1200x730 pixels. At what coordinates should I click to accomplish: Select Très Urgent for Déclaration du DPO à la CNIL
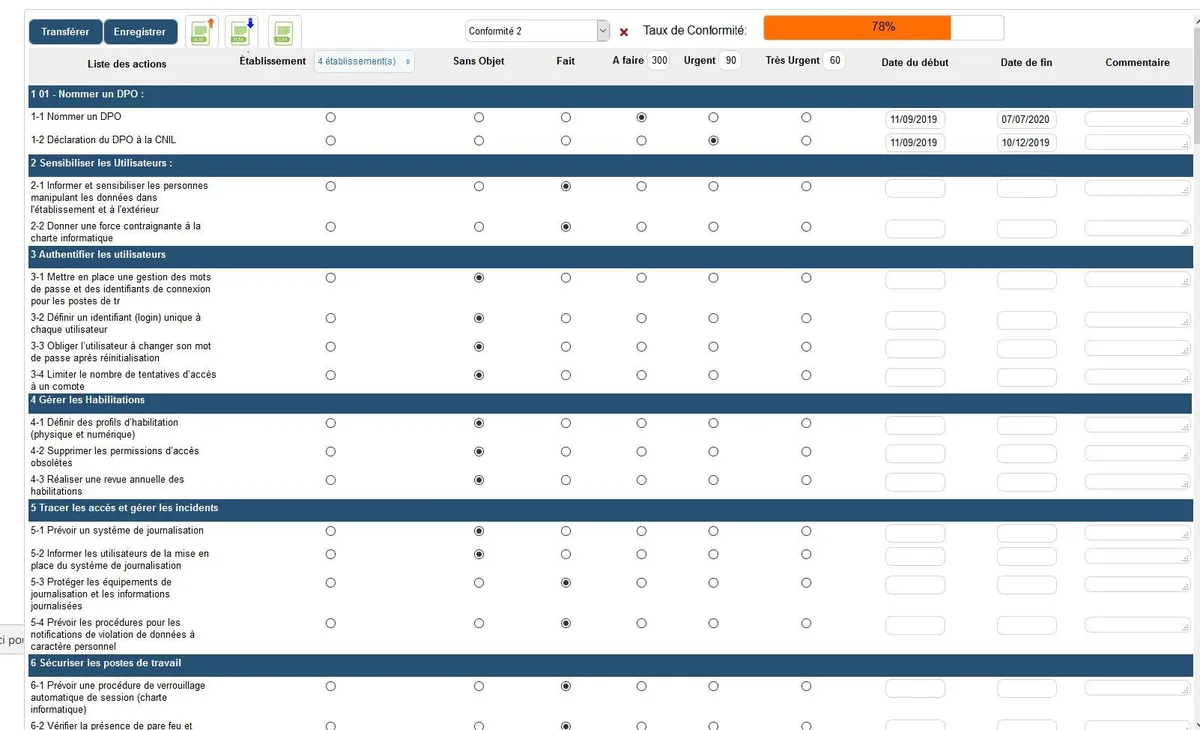[806, 141]
